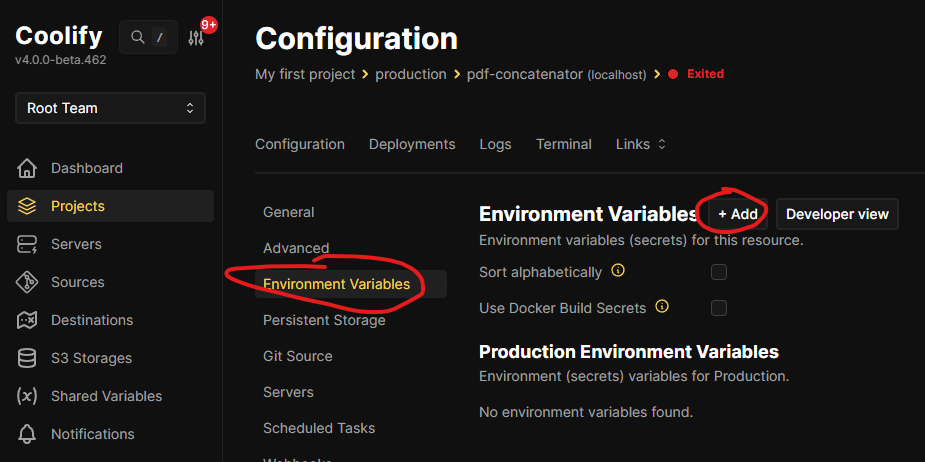Expand the Links dropdown menu
Screen dimensions: 925x462
coord(641,144)
